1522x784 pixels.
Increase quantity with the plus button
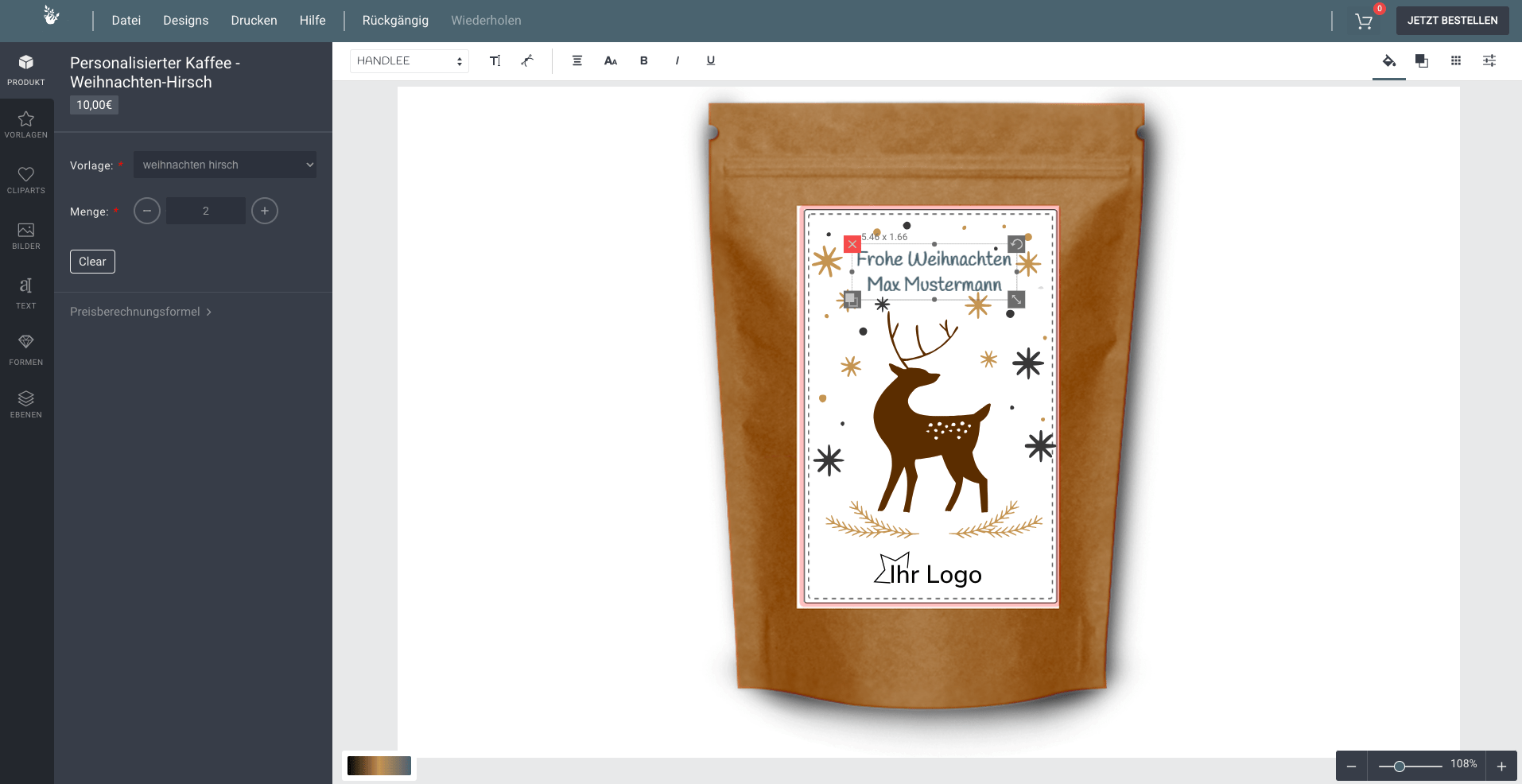[x=265, y=211]
